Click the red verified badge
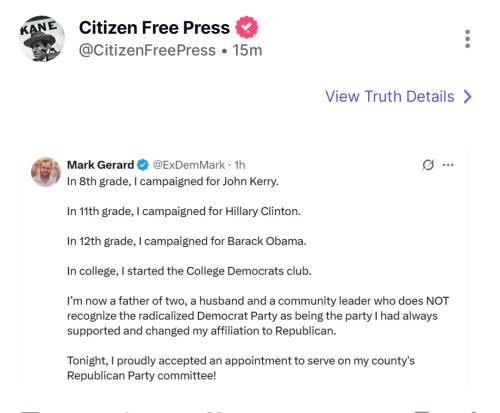The image size is (500, 413). tap(247, 27)
